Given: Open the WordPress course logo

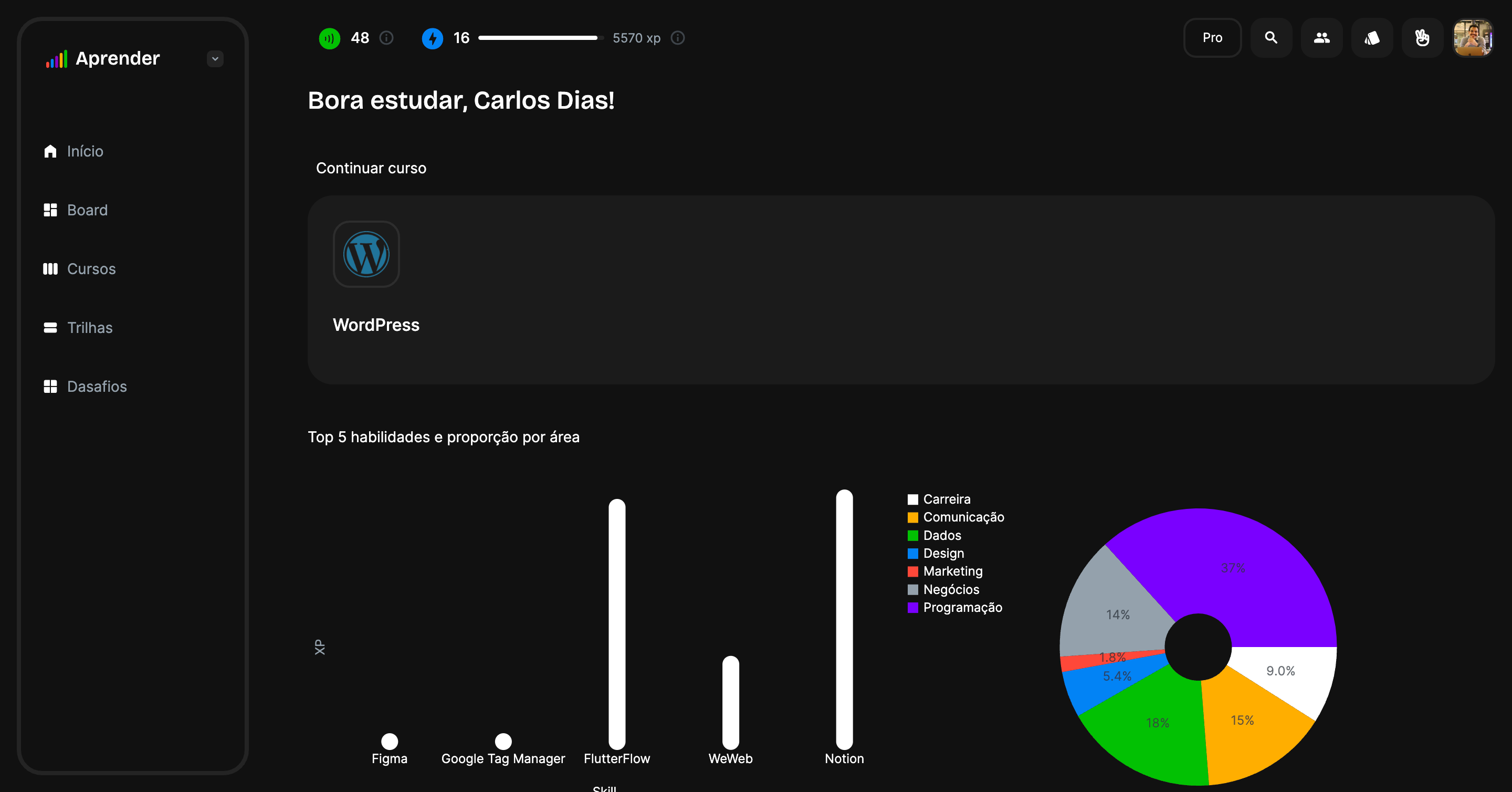Looking at the screenshot, I should pos(366,254).
